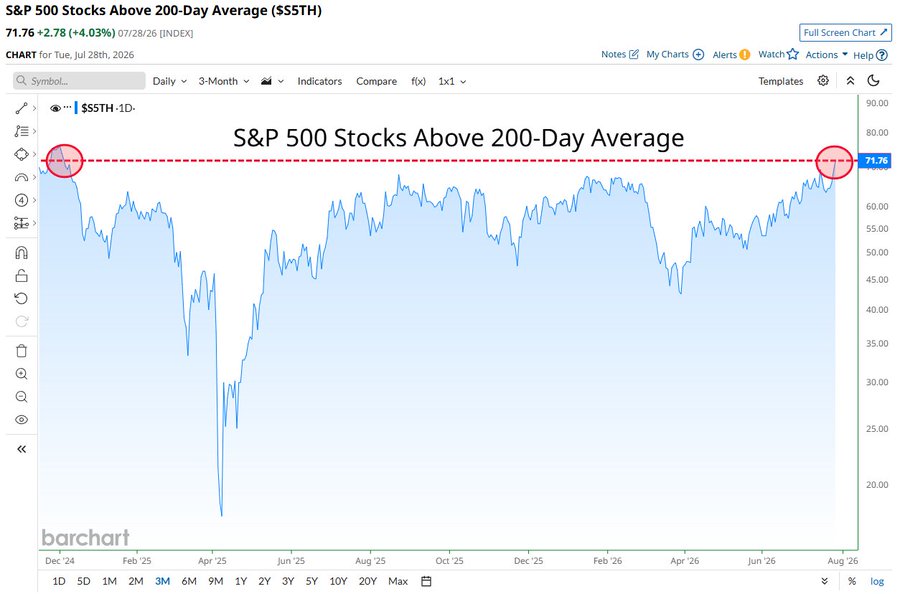Select the trend line drawing tool
This screenshot has width=900, height=594.
21,108
